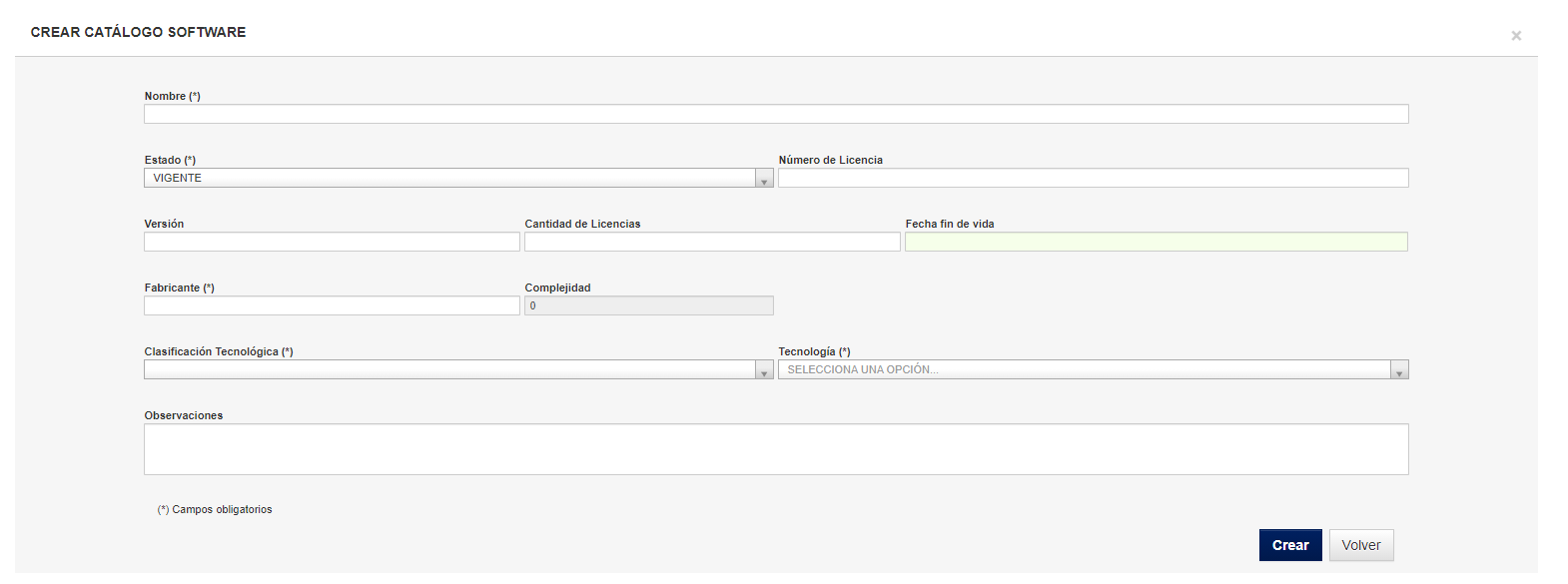
Task: Click the Fabricante (*) label
Action: point(180,288)
